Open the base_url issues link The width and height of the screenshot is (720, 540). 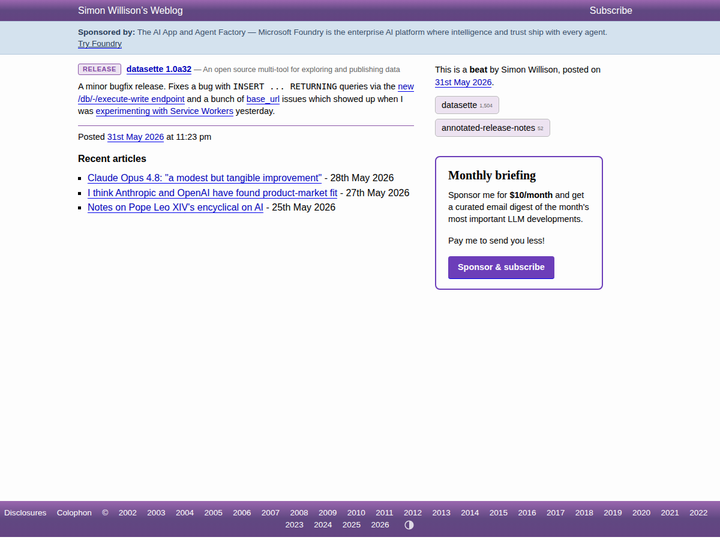pyautogui.click(x=263, y=99)
